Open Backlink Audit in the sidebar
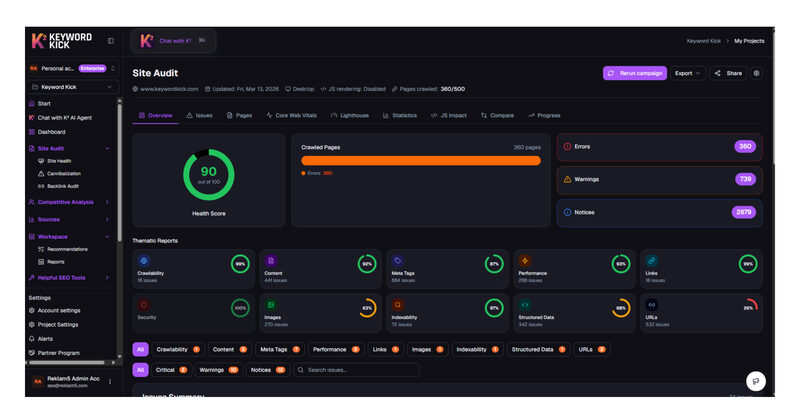Image resolution: width=800 pixels, height=417 pixels. (58, 186)
